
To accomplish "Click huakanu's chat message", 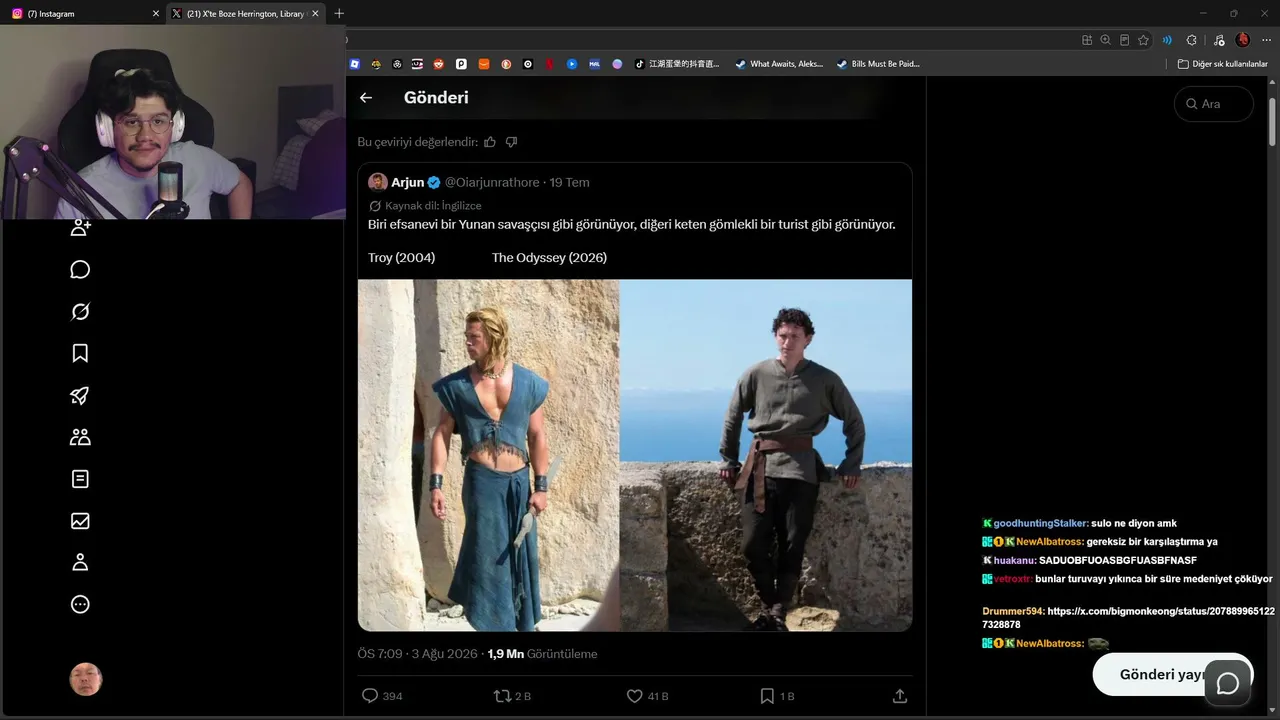I will (1089, 561).
